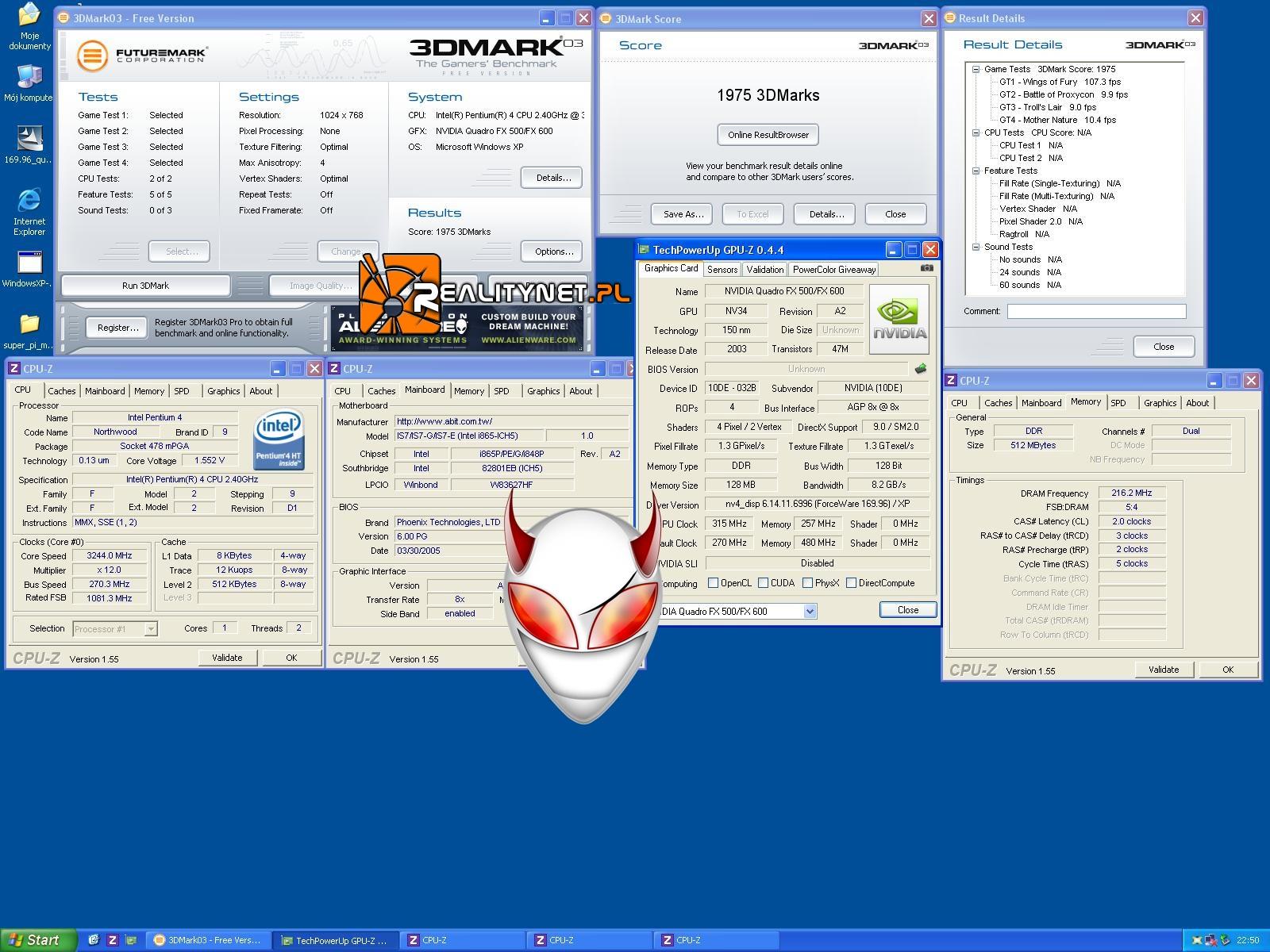
Task: Click the Comment input field
Action: pos(1096,311)
